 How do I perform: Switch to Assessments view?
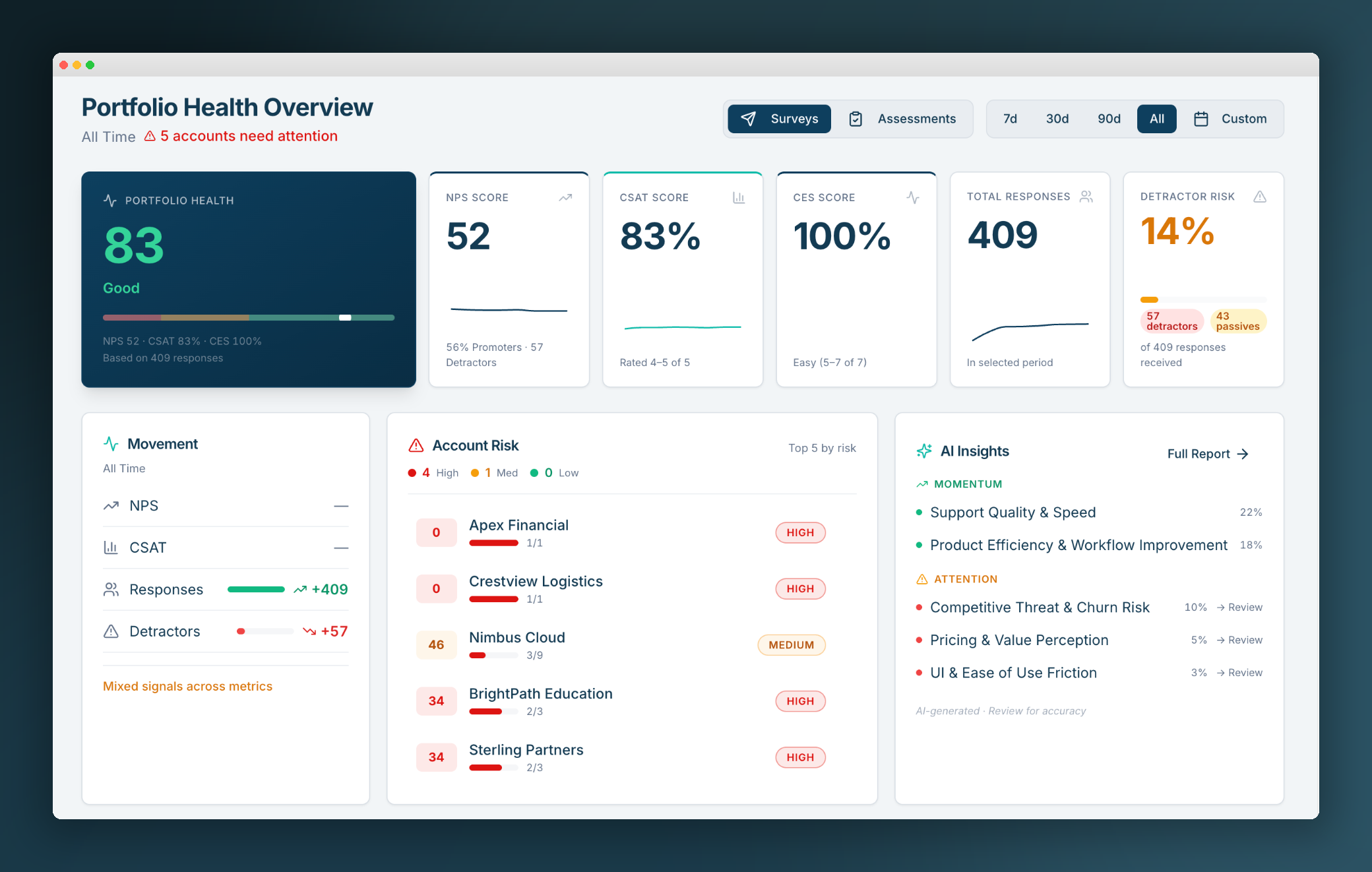902,119
